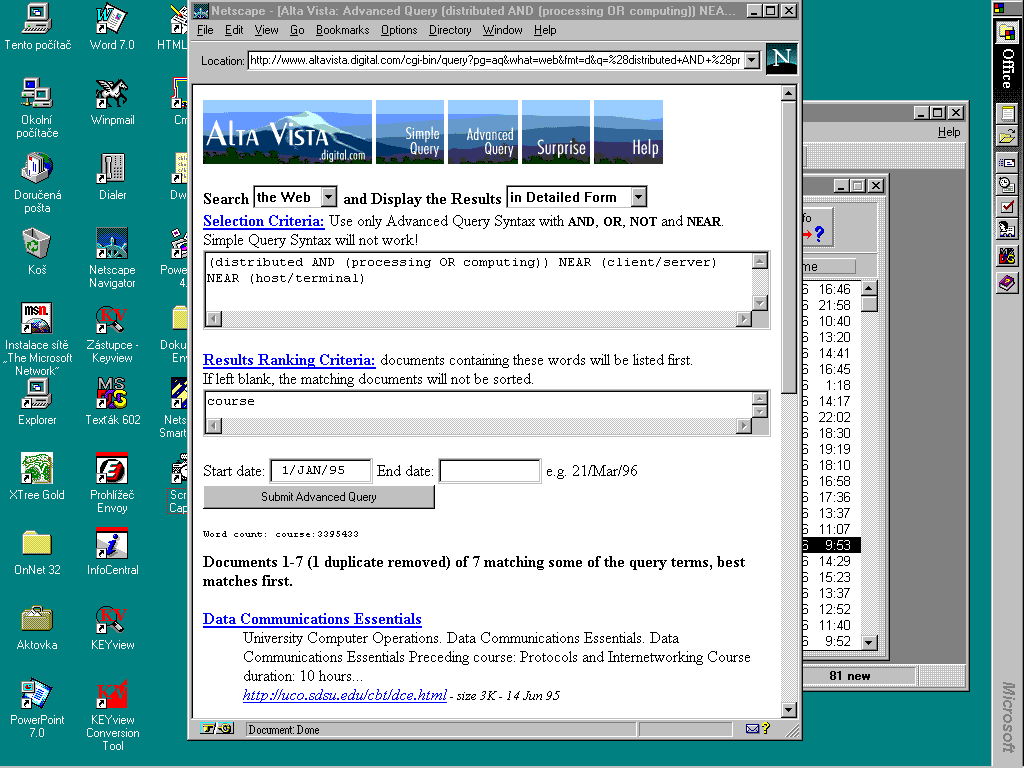Select the 22:02 row in the background list

831,417
